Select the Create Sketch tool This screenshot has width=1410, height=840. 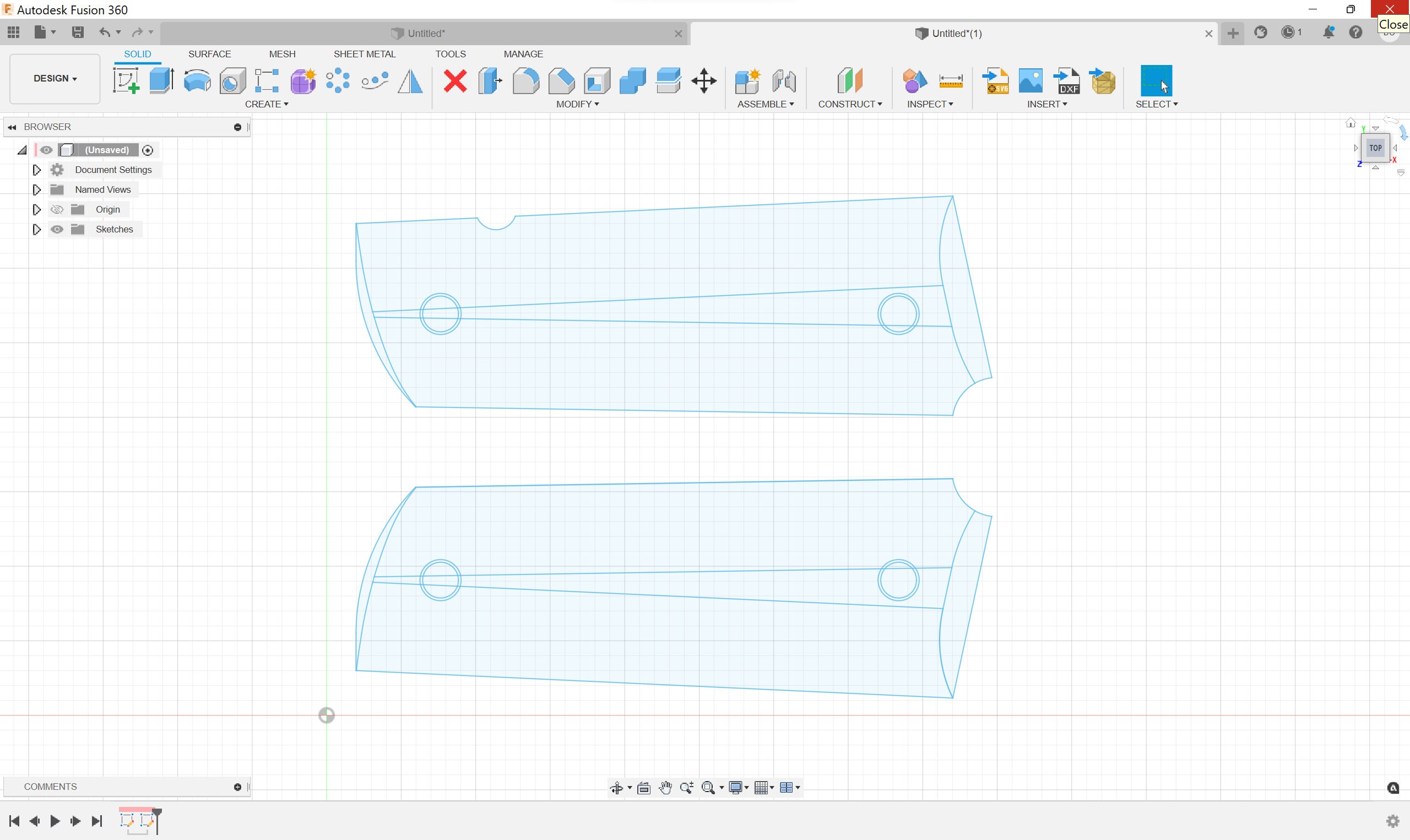(126, 80)
